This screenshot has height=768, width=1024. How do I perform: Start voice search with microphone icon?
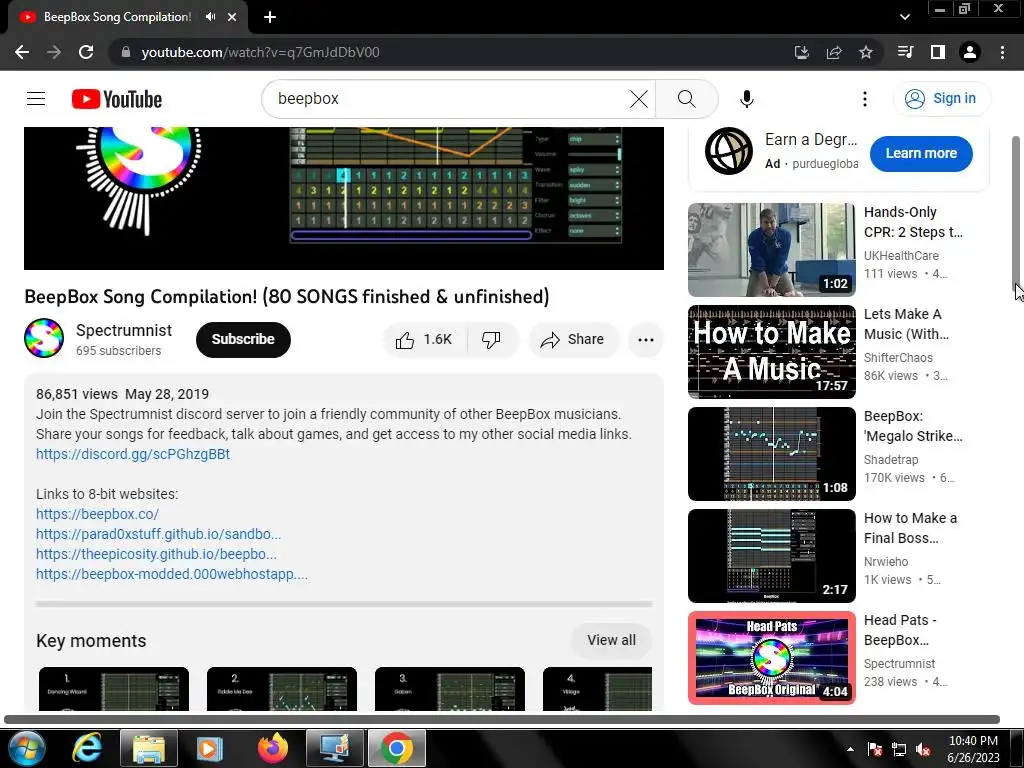(746, 99)
